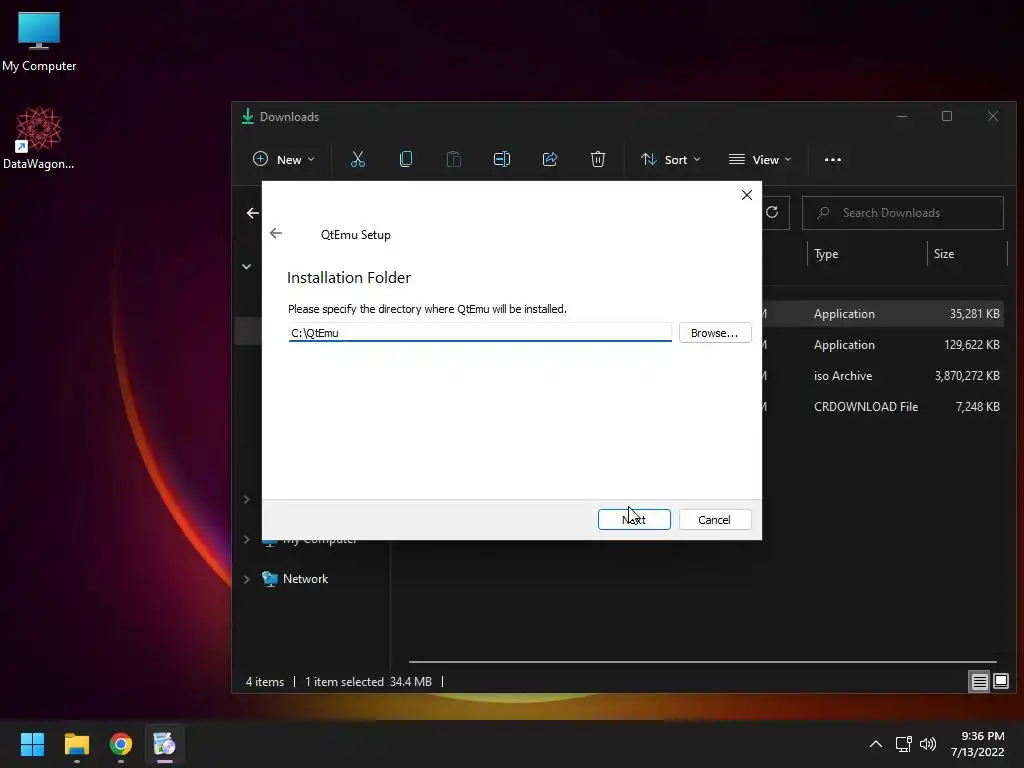
Task: Close the Downloads window
Action: point(993,116)
